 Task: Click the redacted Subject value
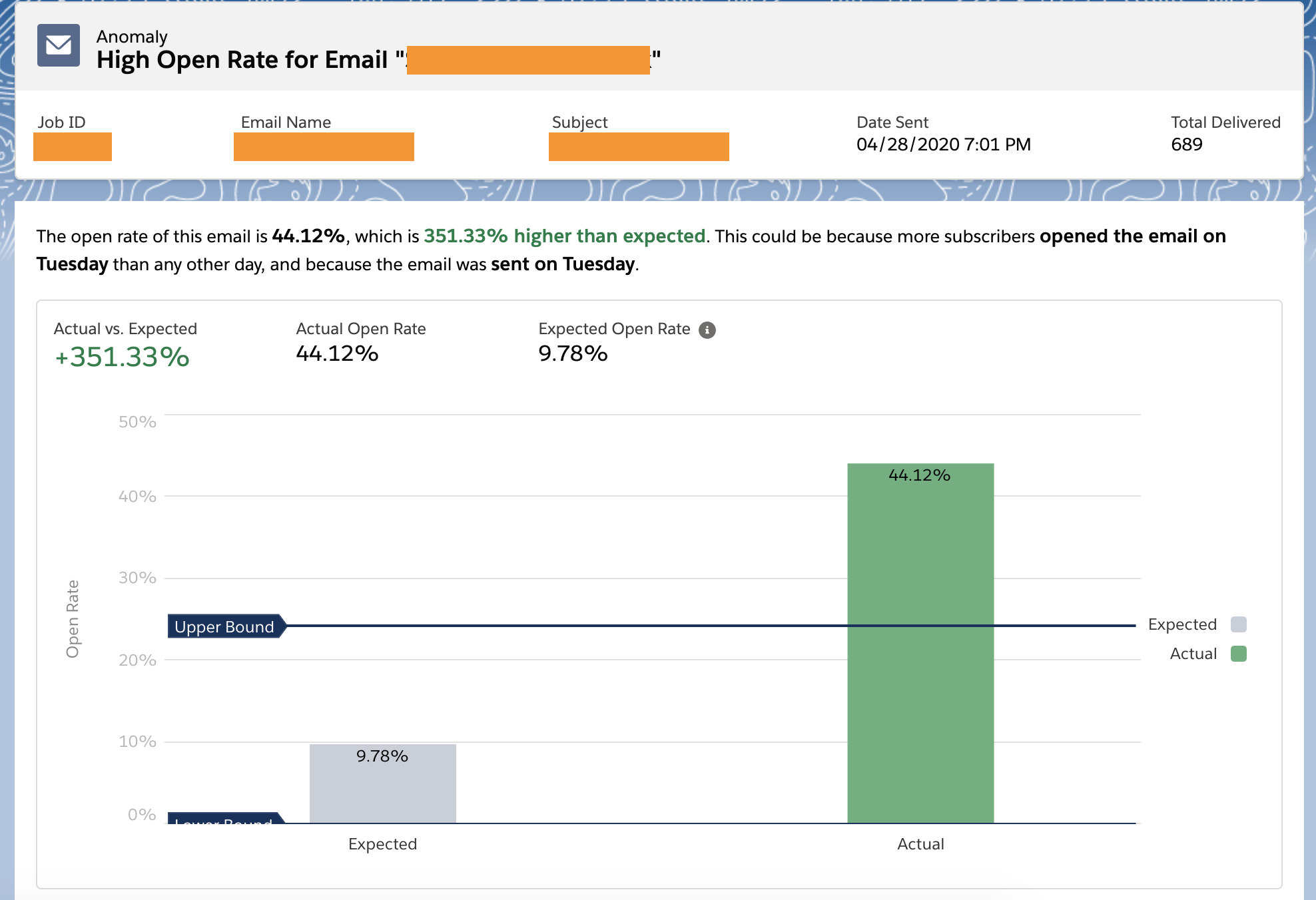638,146
